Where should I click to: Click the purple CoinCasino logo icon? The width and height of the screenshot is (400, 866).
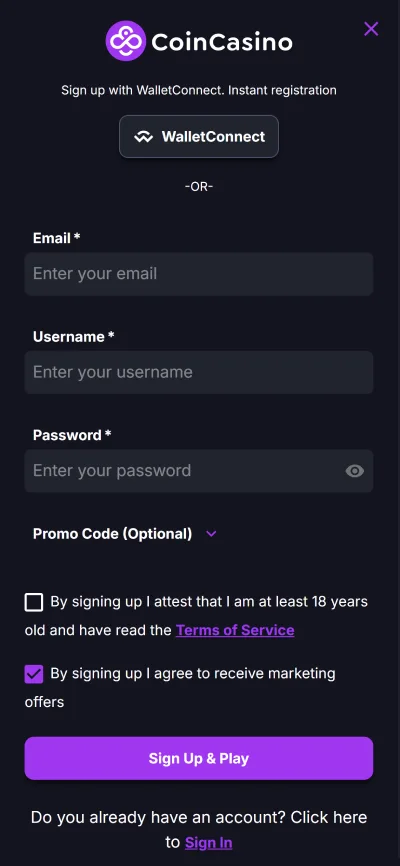click(126, 41)
